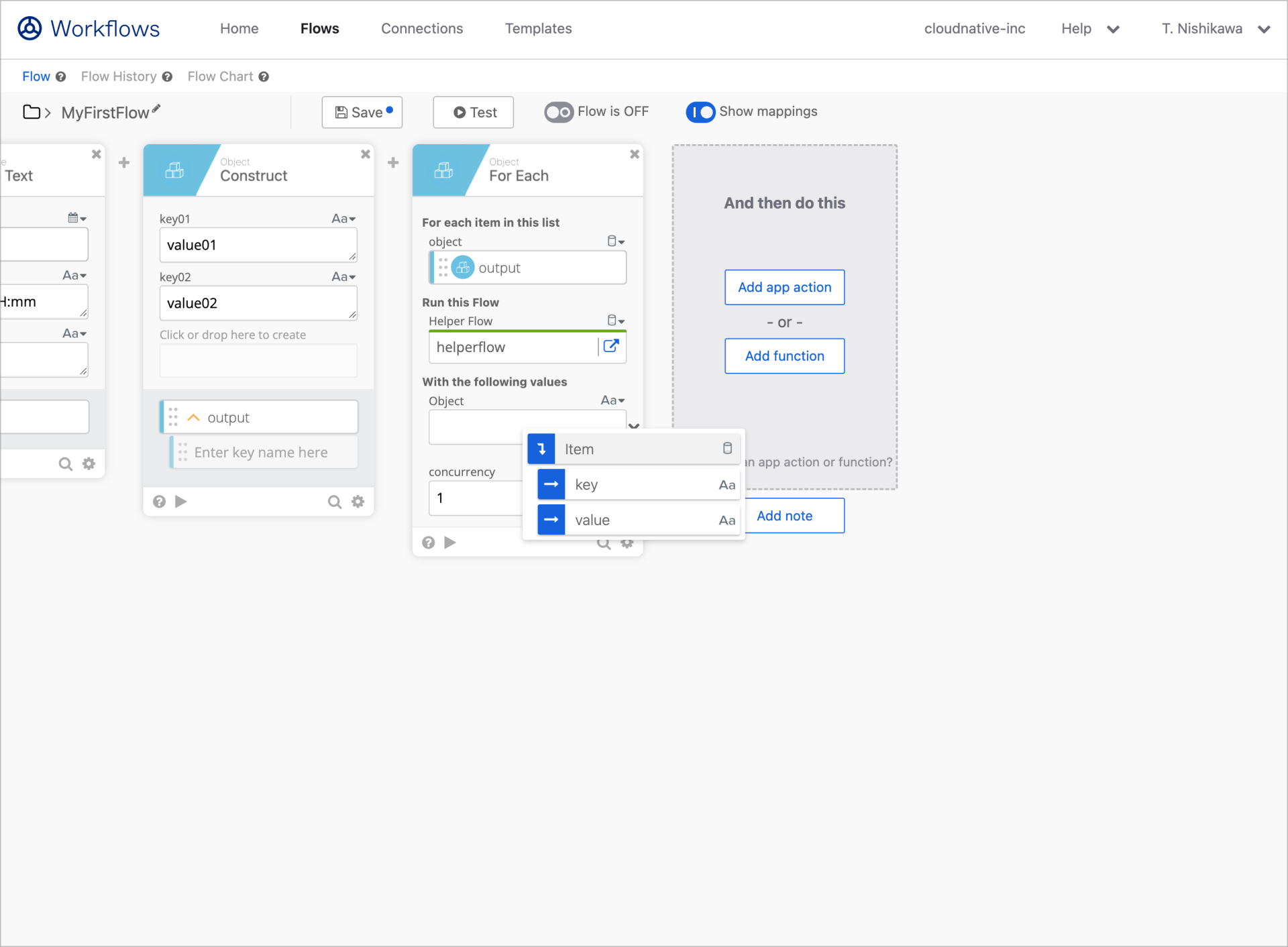Image resolution: width=1288 pixels, height=947 pixels.
Task: Click the pencil icon to rename MyFirstFlow
Action: 157,109
